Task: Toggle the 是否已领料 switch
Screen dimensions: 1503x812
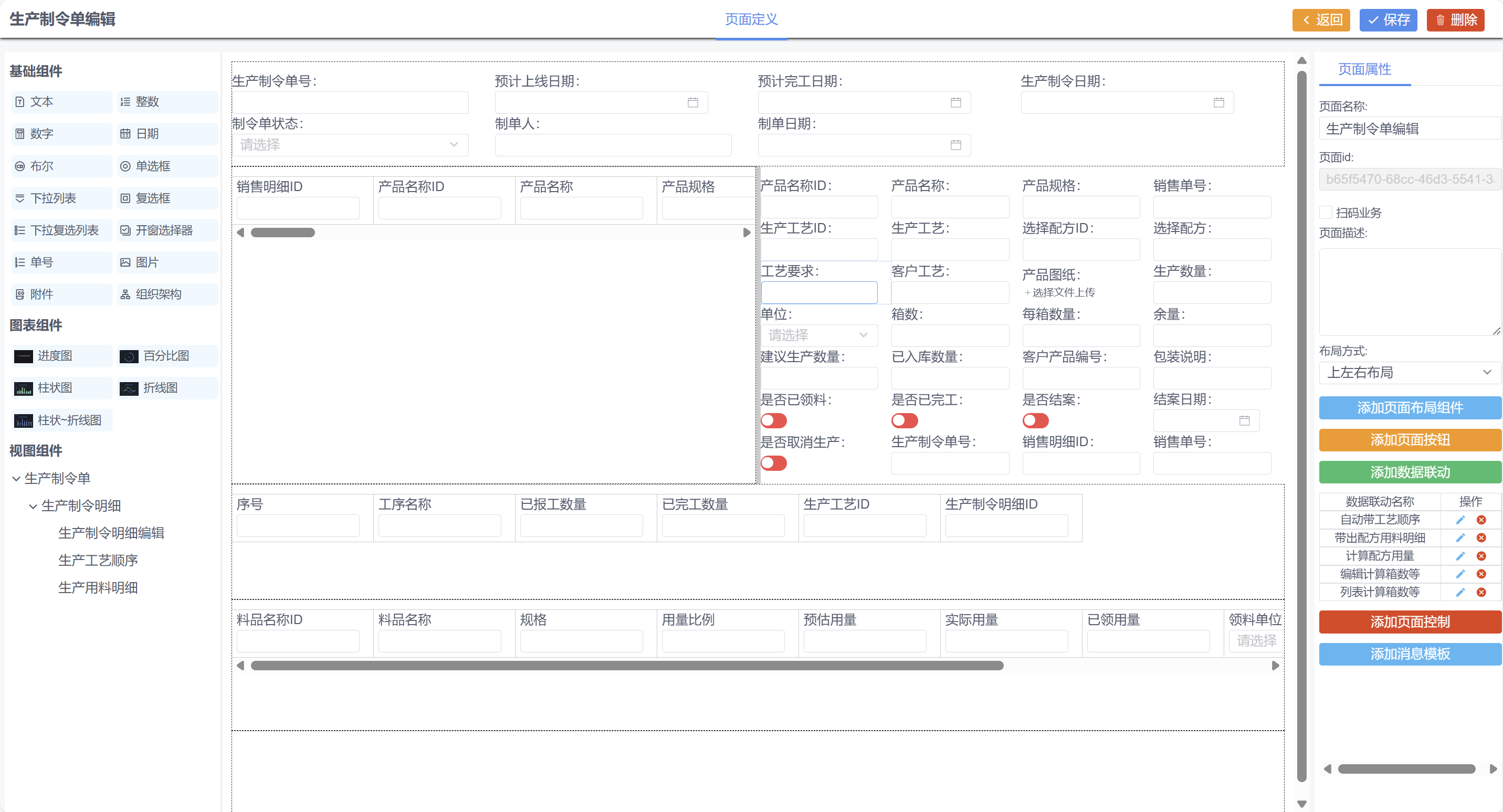Action: click(774, 420)
